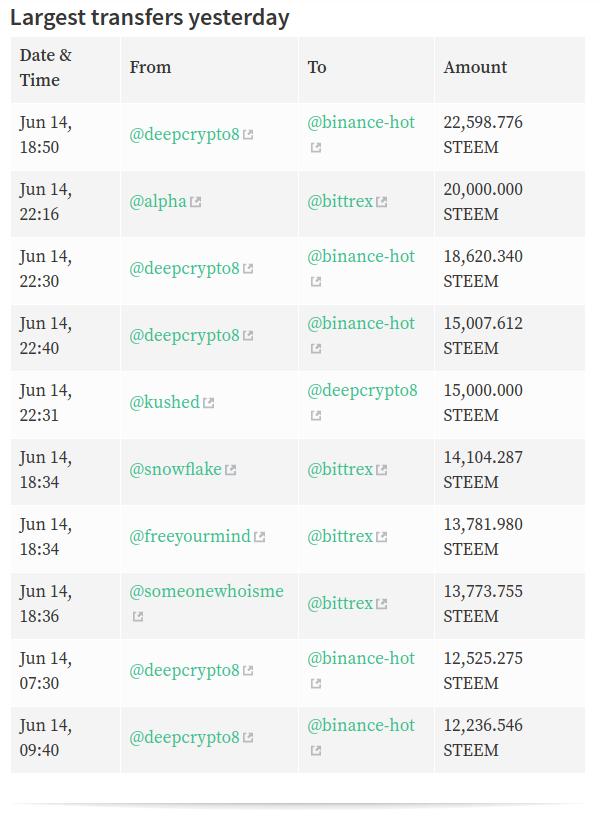Visit the @snowflake sender link
Viewport: 601px width, 834px height.
coord(176,470)
